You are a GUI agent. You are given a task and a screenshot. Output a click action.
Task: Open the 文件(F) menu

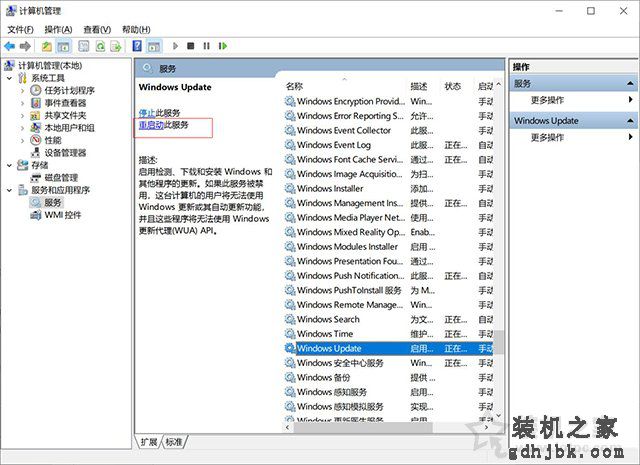click(x=20, y=29)
